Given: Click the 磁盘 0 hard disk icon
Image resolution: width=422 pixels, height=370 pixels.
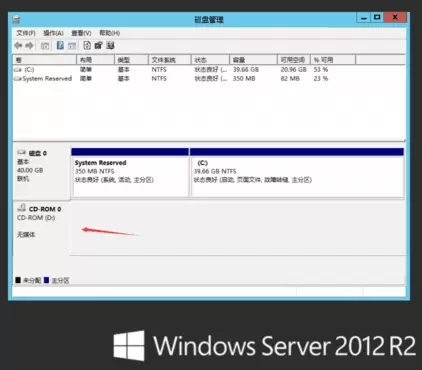Looking at the screenshot, I should pyautogui.click(x=22, y=152).
